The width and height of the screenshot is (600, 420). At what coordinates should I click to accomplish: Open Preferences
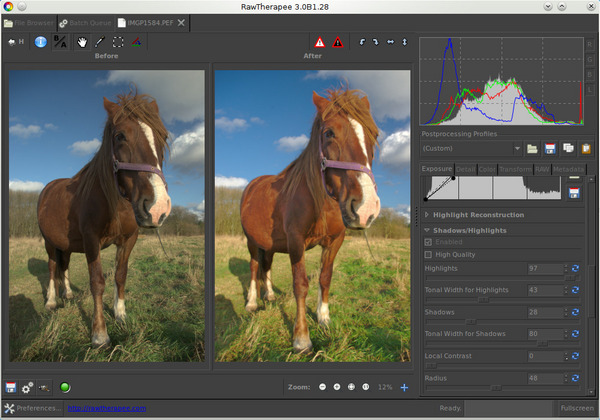(x=32, y=408)
